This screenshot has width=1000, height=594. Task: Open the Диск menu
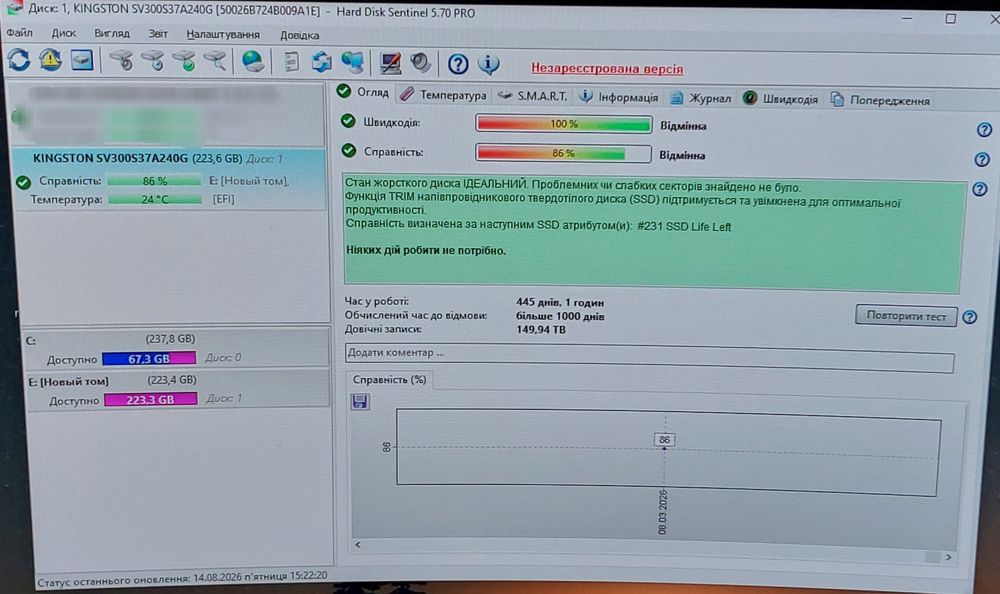click(x=64, y=33)
